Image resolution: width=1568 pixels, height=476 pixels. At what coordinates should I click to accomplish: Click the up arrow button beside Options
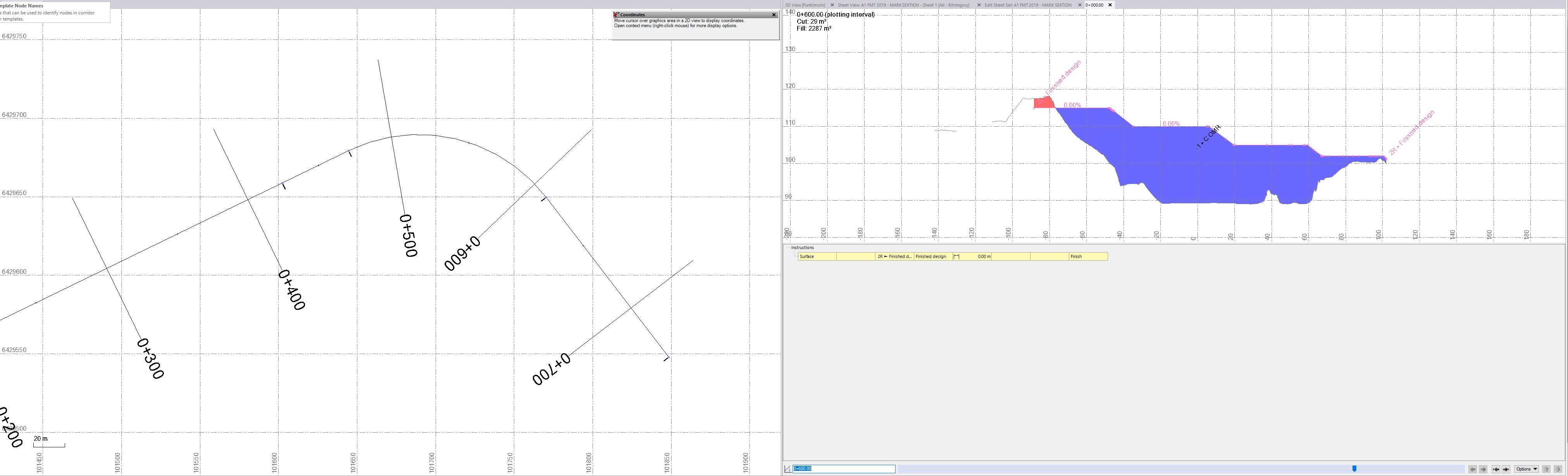1546,469
